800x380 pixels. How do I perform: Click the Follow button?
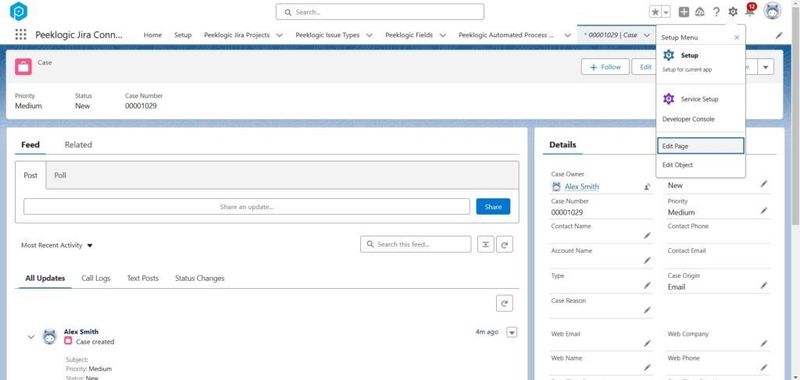pos(605,67)
